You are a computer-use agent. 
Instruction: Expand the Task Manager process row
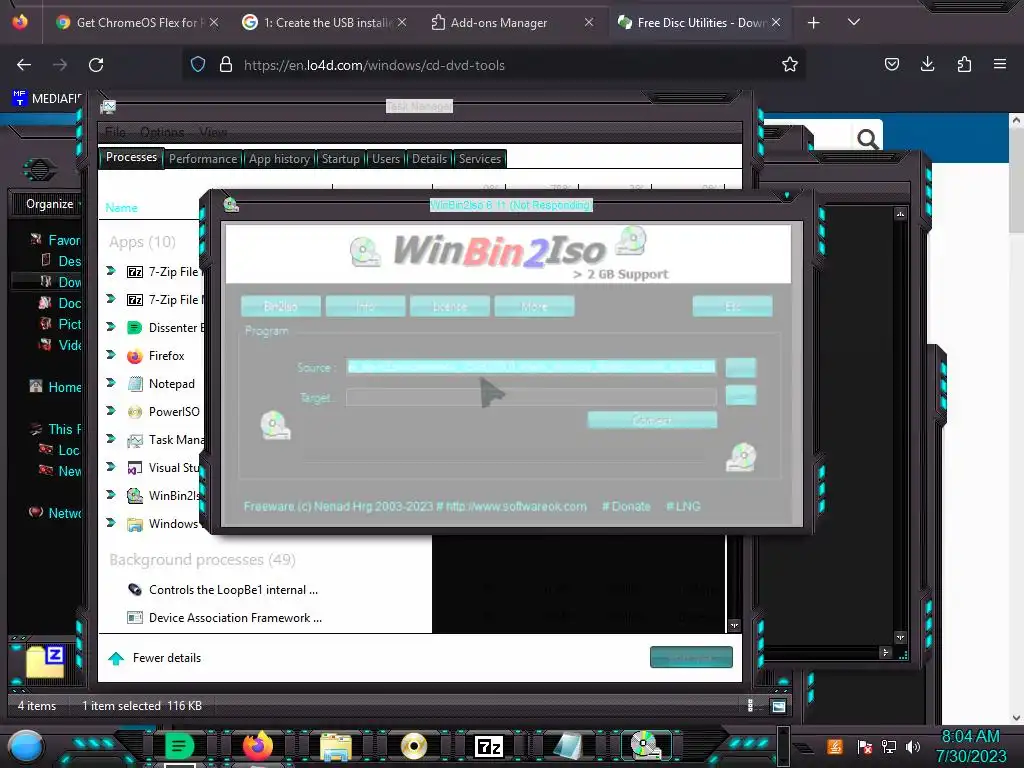(111, 440)
